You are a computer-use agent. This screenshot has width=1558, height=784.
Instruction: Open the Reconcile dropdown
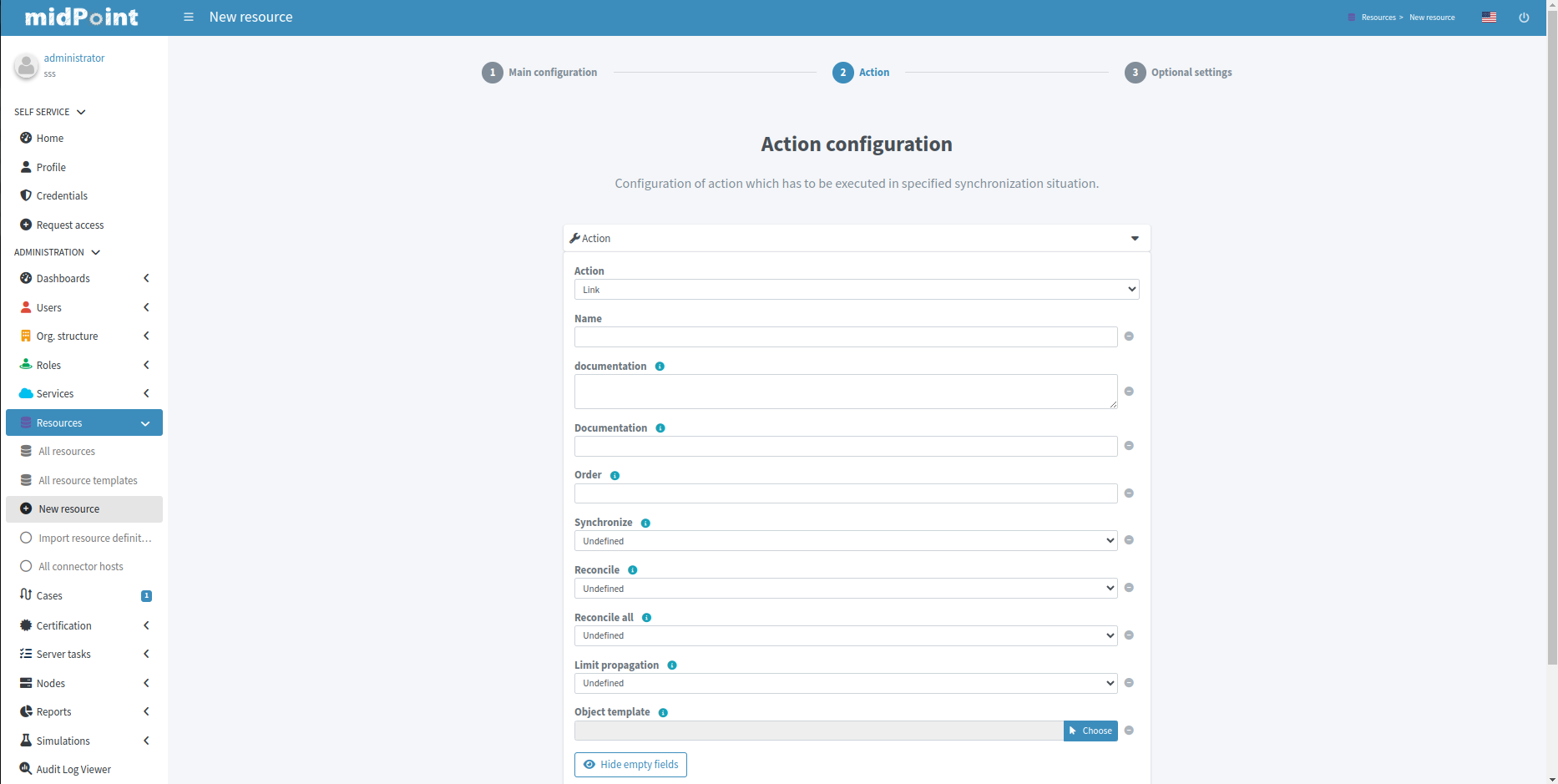(x=845, y=589)
